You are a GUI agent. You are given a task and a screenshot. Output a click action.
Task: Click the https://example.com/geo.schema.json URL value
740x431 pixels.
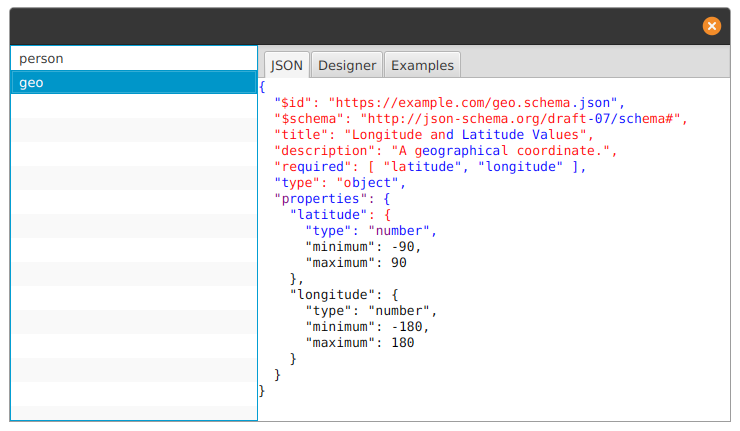point(473,103)
